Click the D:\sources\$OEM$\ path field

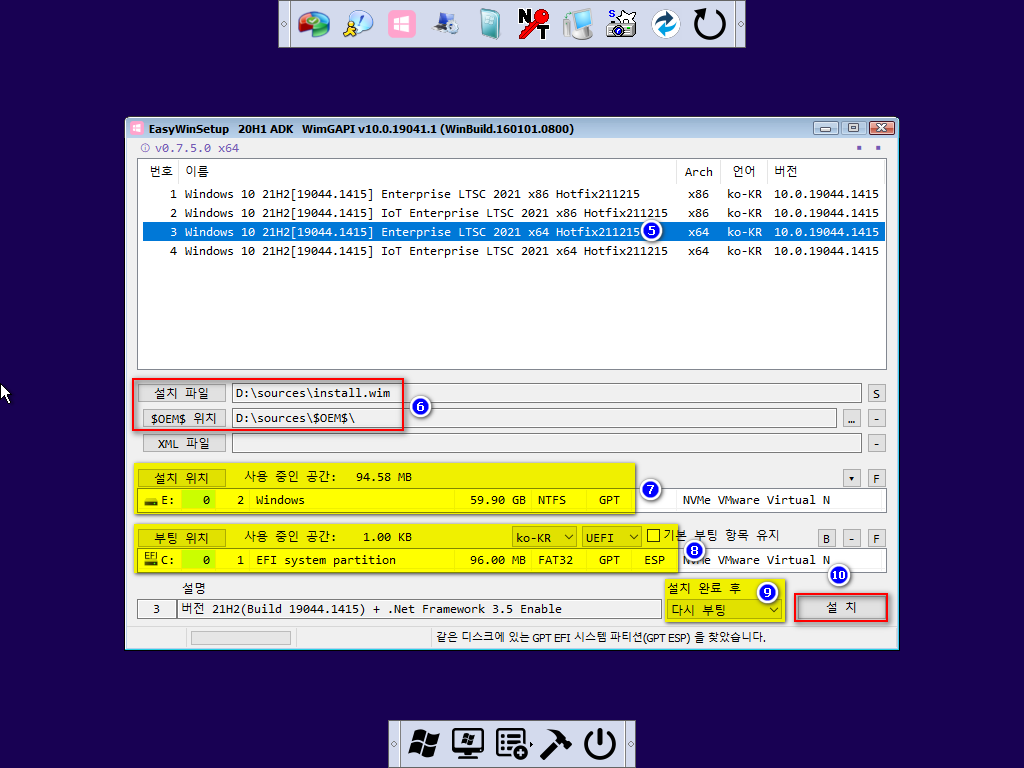point(534,418)
